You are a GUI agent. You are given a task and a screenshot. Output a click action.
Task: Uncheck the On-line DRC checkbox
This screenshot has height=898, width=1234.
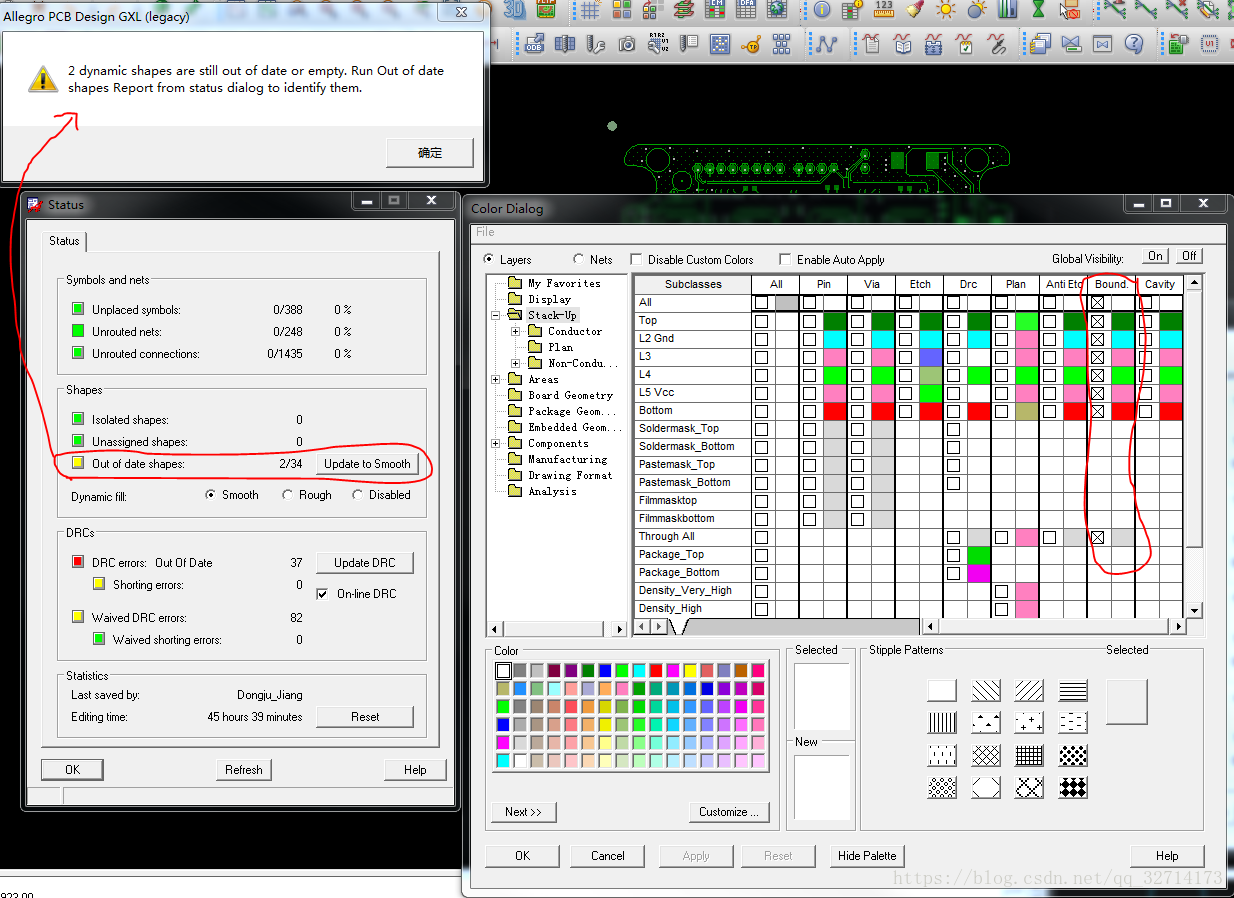tap(322, 594)
